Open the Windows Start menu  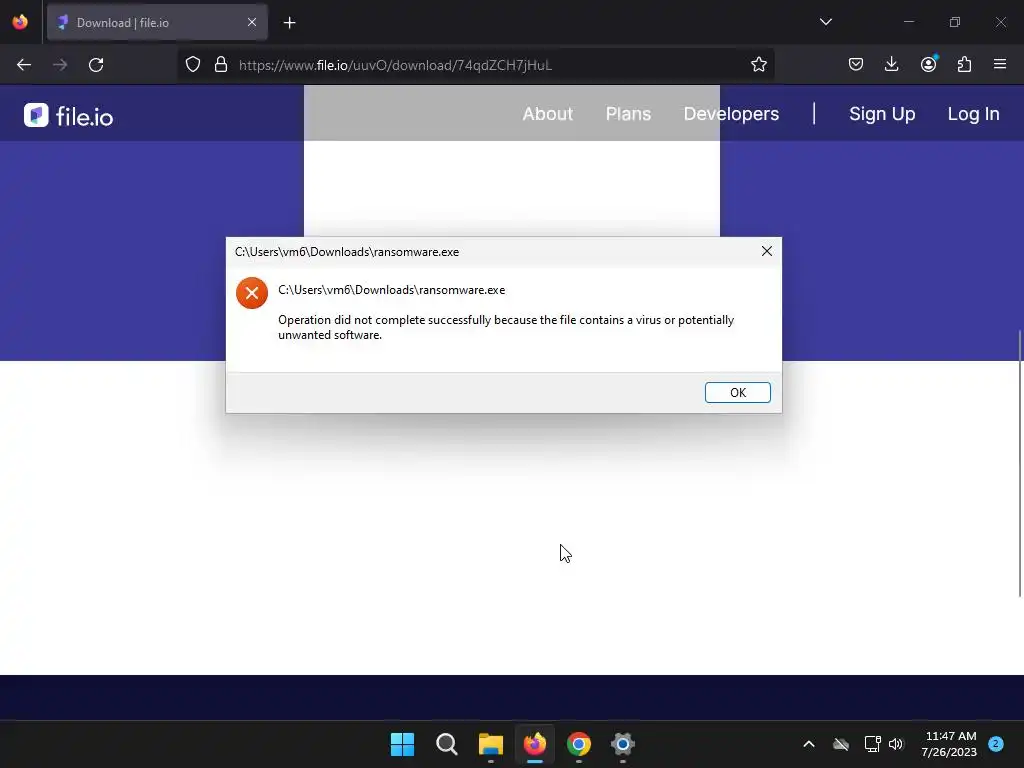coord(402,744)
